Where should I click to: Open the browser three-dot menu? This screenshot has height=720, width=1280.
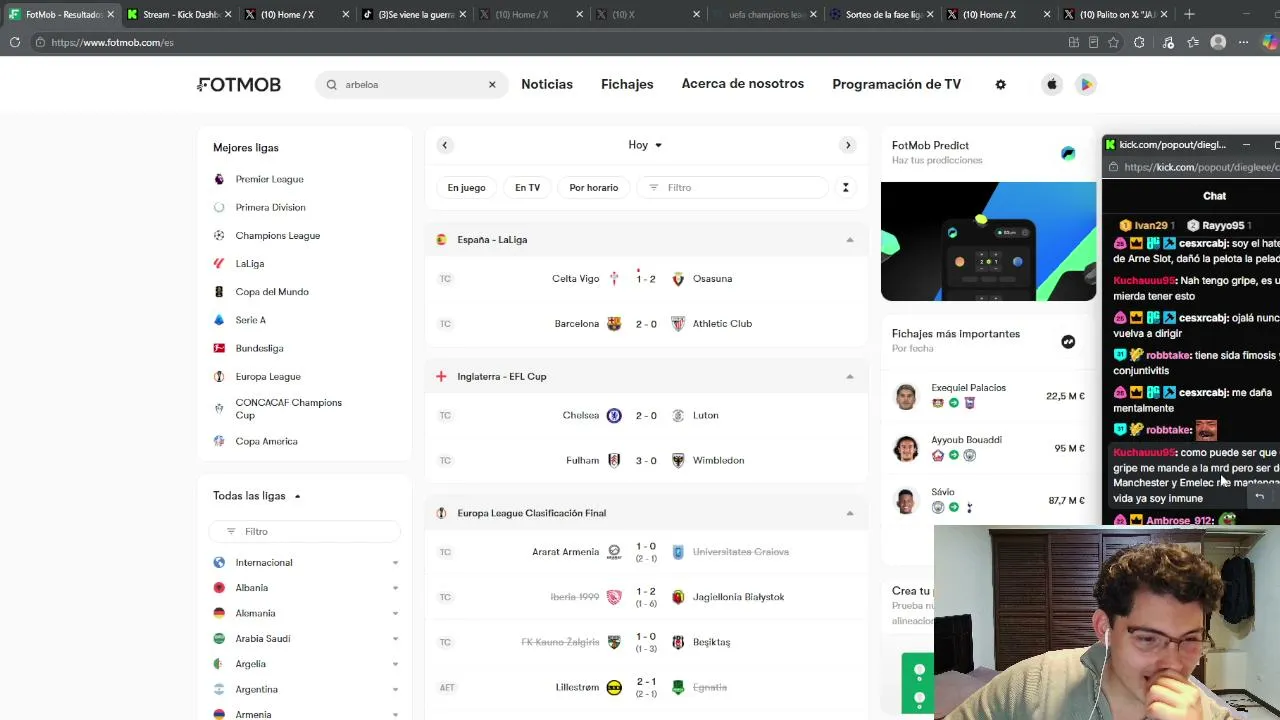tap(1243, 42)
